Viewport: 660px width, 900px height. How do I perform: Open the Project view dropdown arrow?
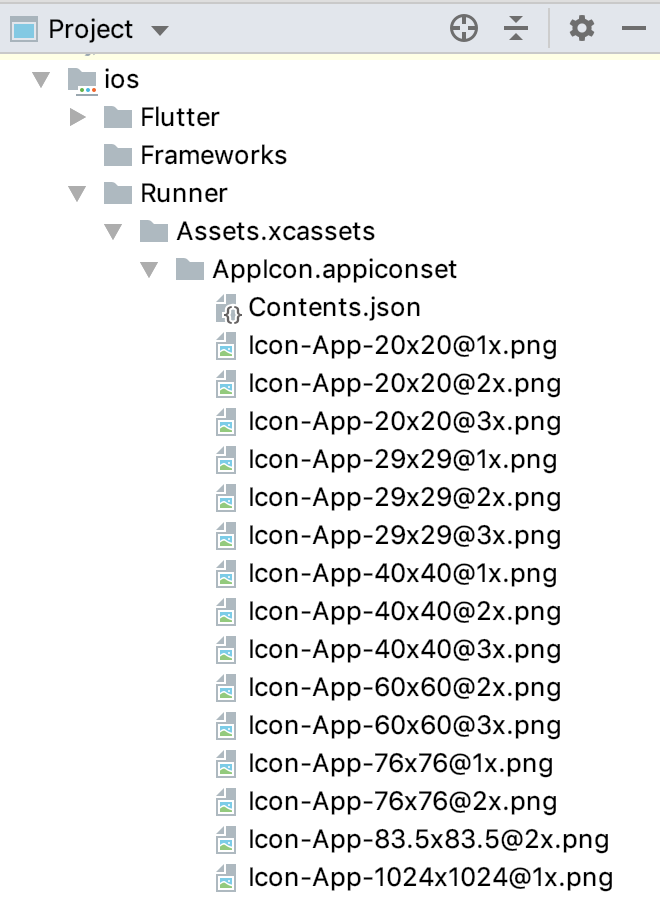tap(160, 30)
